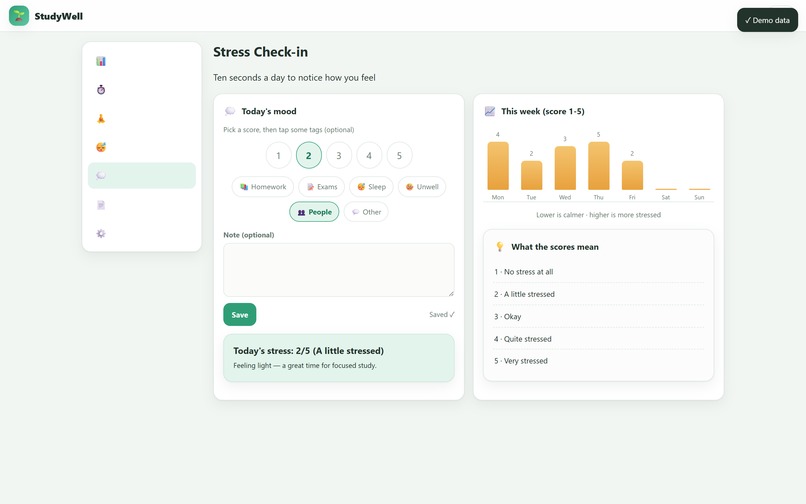The image size is (806, 504).
Task: Click the '3 · Okay' row
Action: click(598, 317)
